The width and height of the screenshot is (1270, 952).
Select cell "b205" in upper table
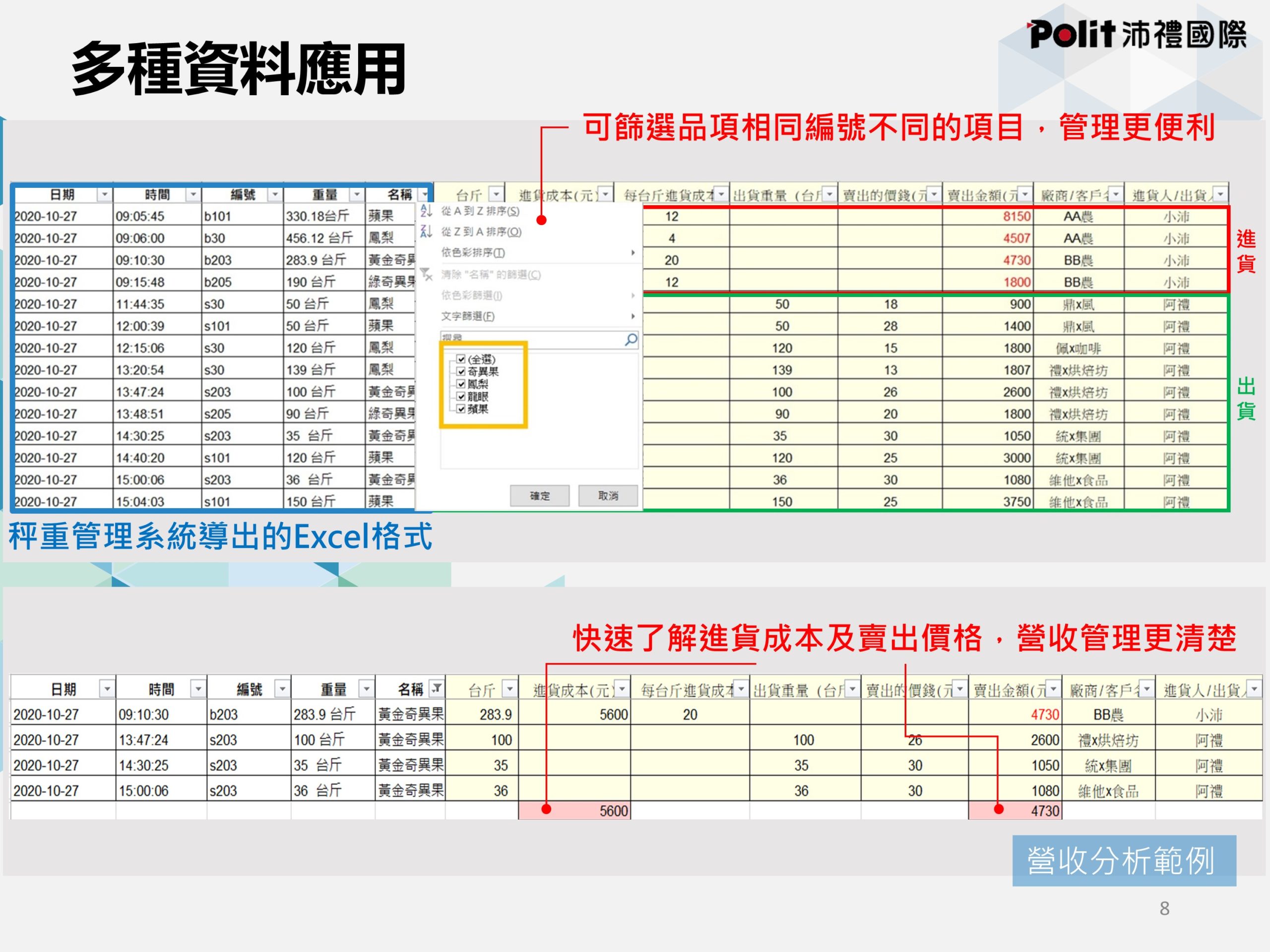point(242,282)
